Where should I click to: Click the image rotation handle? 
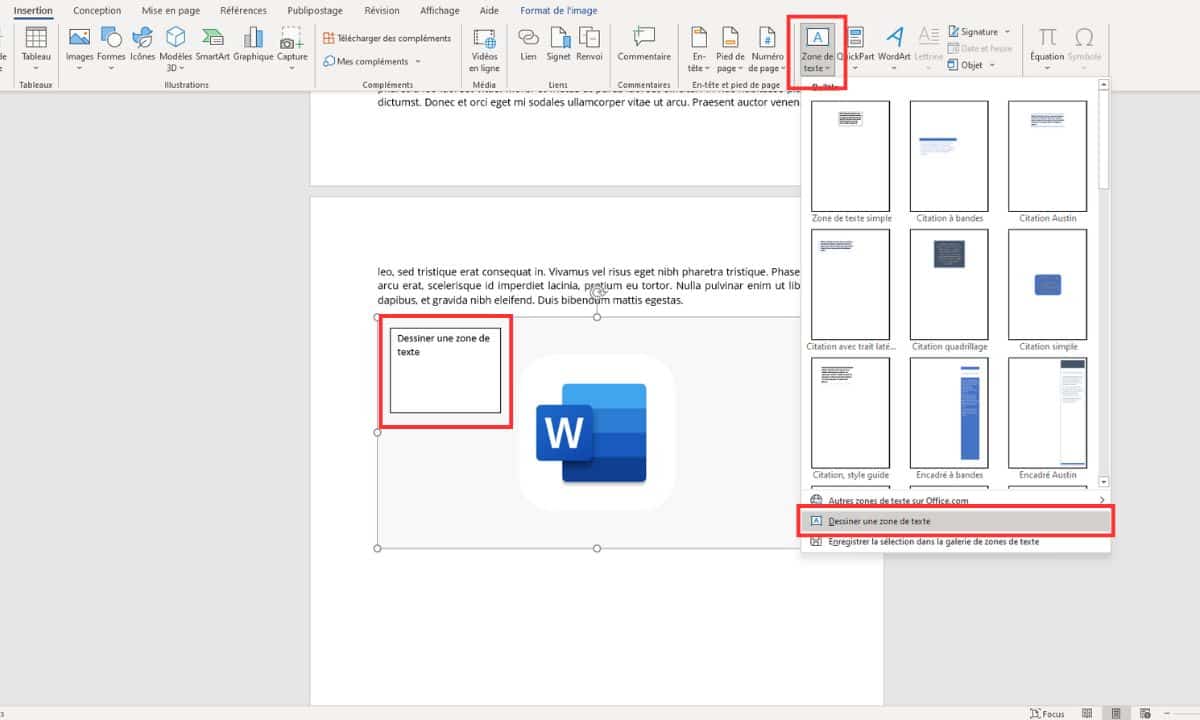tap(598, 293)
